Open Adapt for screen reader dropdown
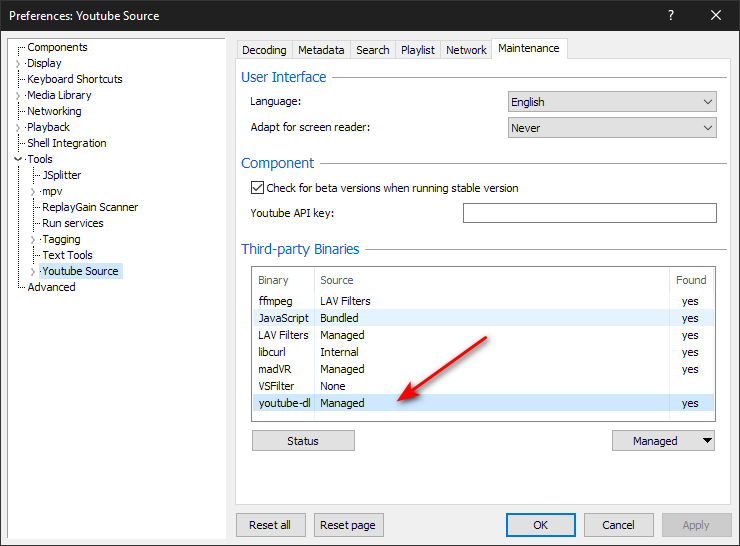 [x=612, y=128]
